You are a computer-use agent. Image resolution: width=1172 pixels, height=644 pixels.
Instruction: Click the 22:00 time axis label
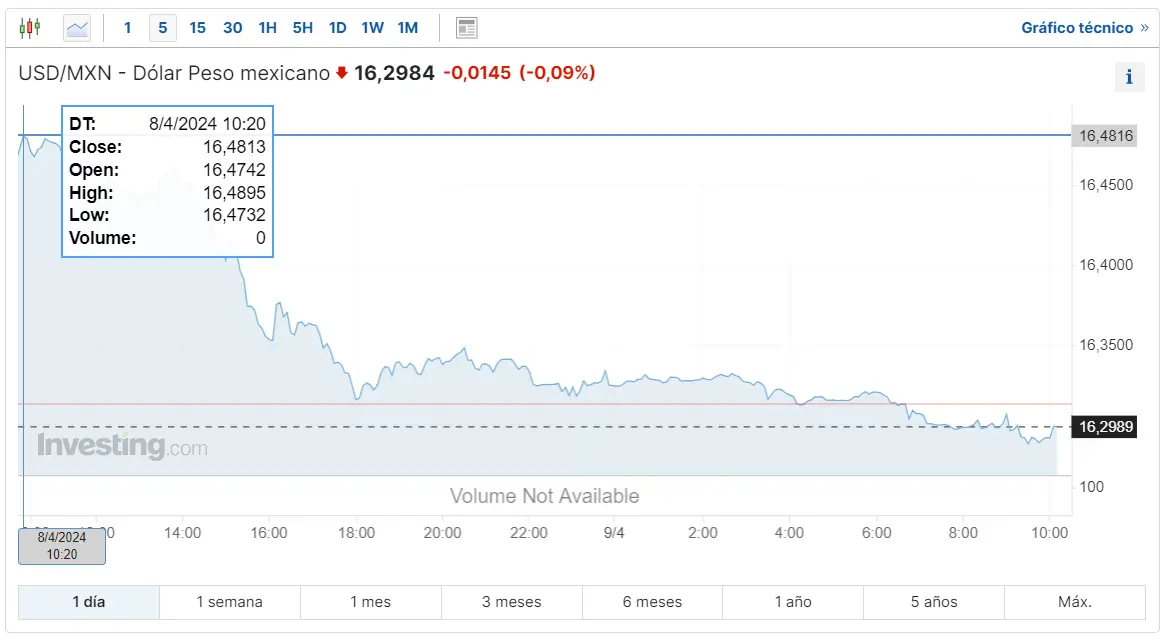pos(529,533)
